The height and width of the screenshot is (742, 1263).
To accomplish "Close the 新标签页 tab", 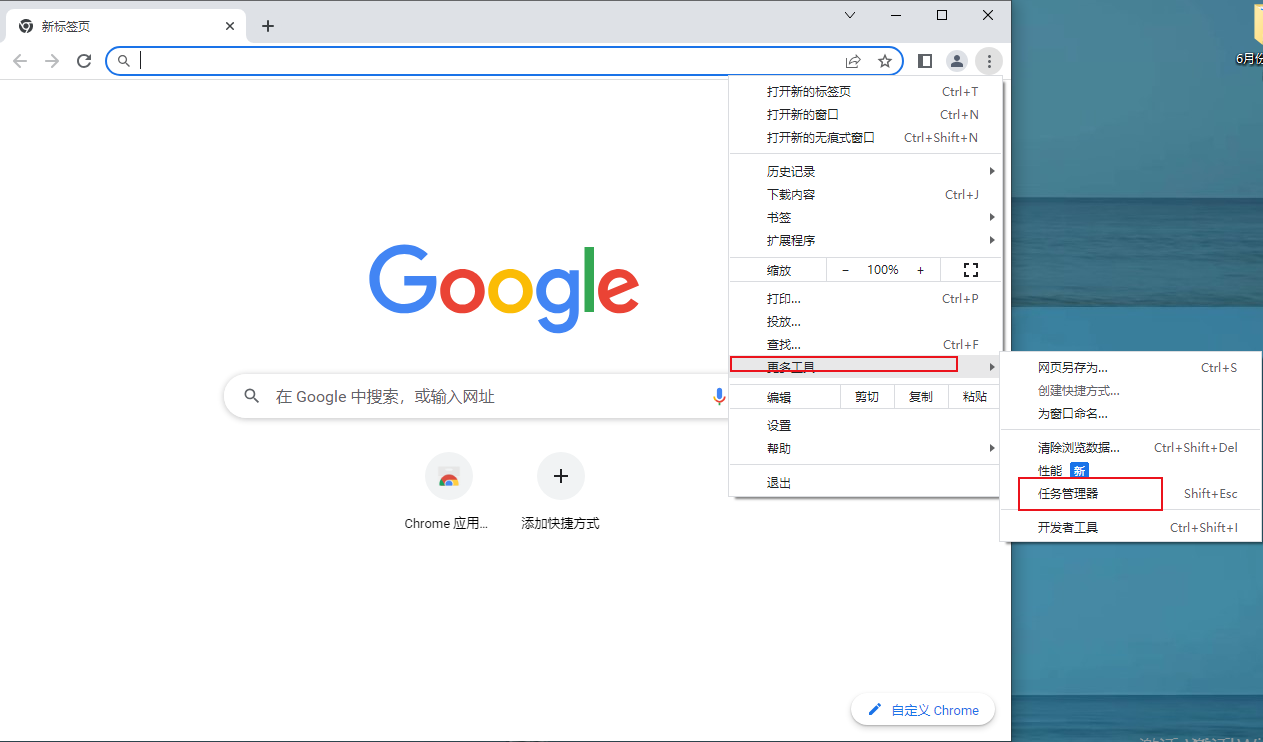I will click(x=230, y=26).
